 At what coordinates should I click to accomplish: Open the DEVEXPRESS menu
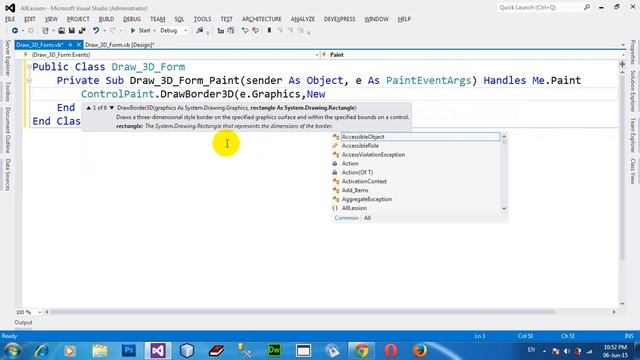(340, 19)
